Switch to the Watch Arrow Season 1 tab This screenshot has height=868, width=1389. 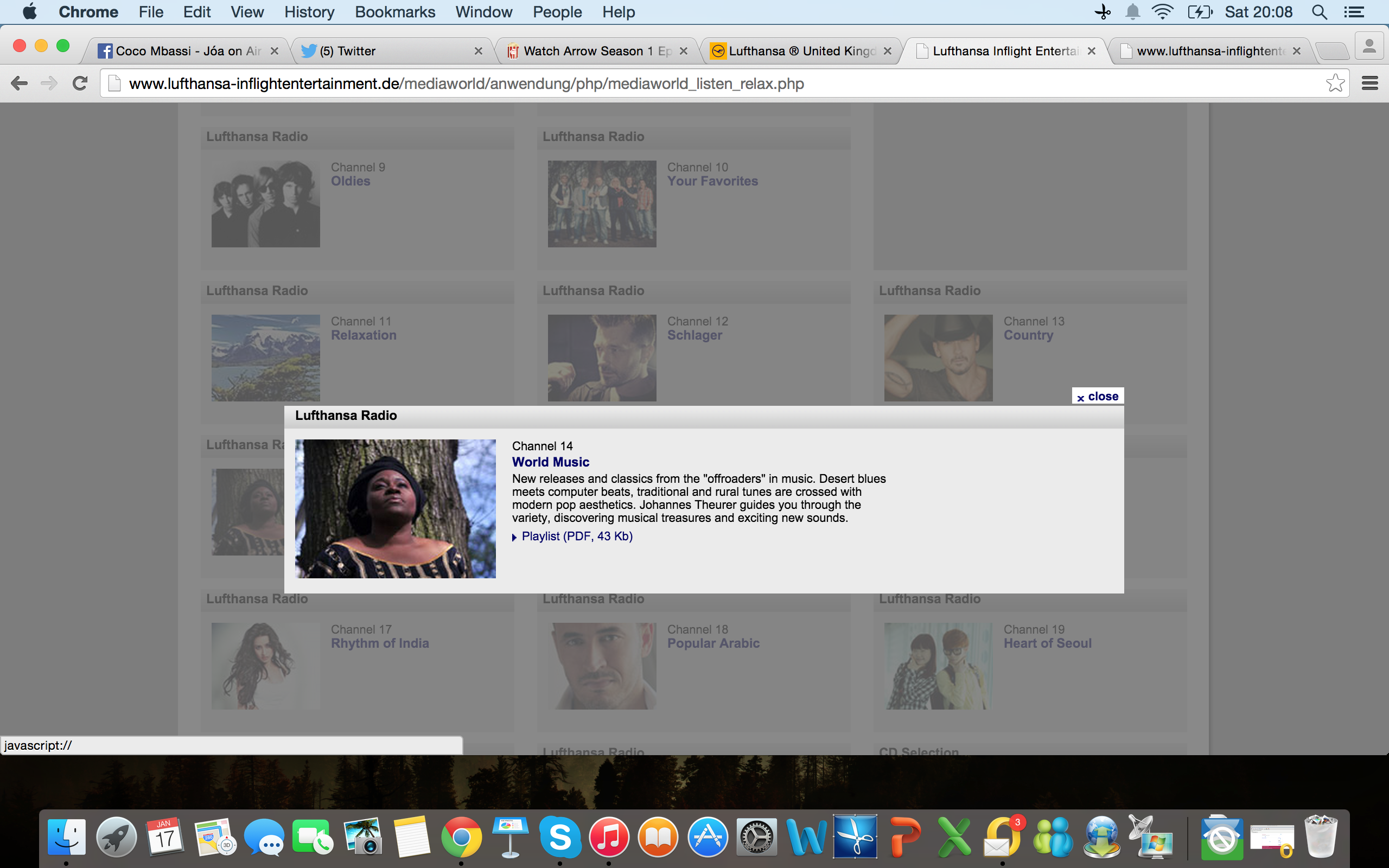[597, 51]
